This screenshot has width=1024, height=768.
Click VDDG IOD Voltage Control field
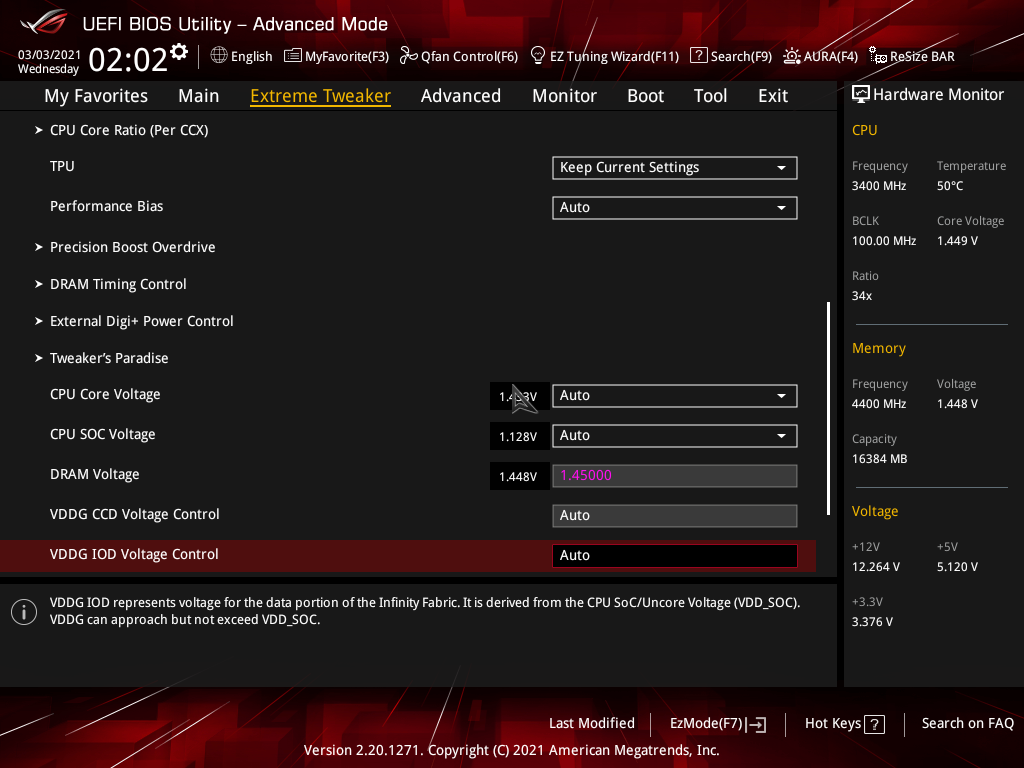click(x=675, y=555)
